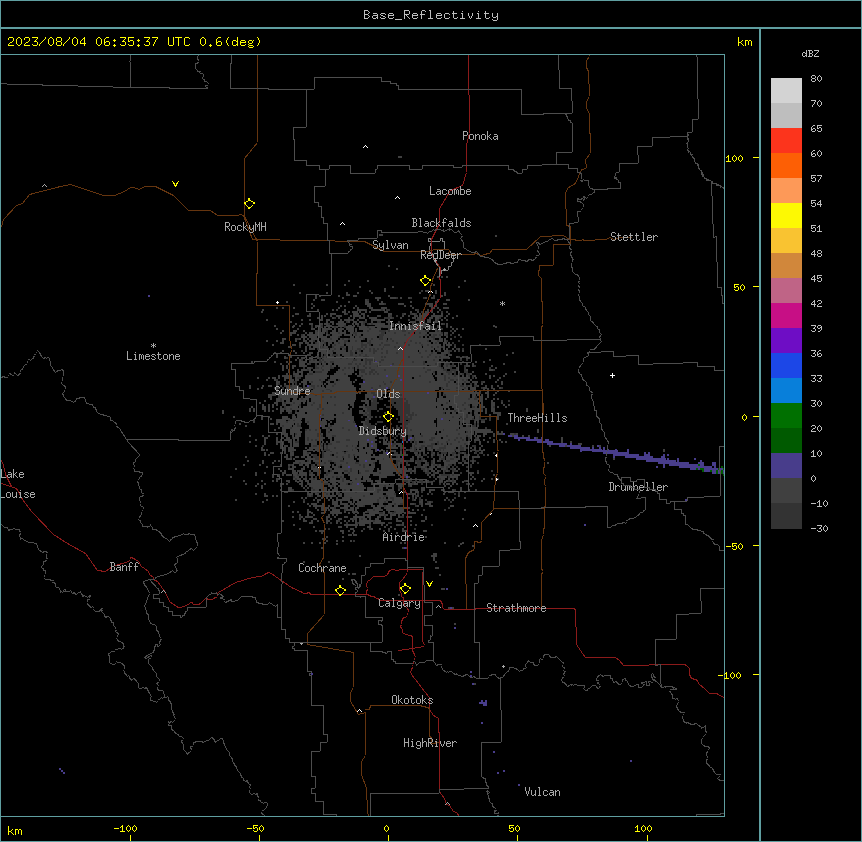The height and width of the screenshot is (842, 862).
Task: Click the Strathmore city label
Action: (x=516, y=608)
